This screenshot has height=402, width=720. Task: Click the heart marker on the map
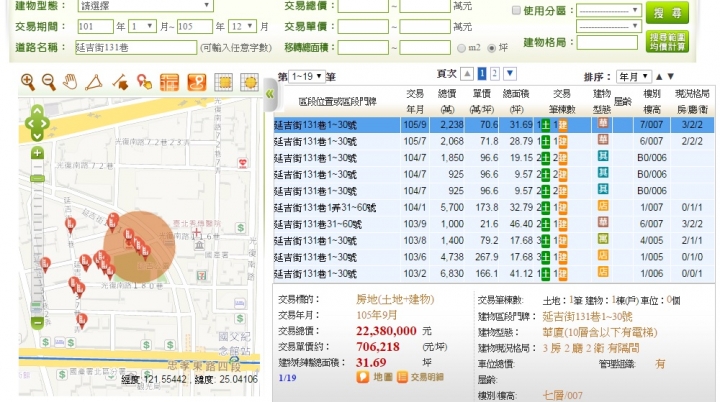click(x=242, y=163)
